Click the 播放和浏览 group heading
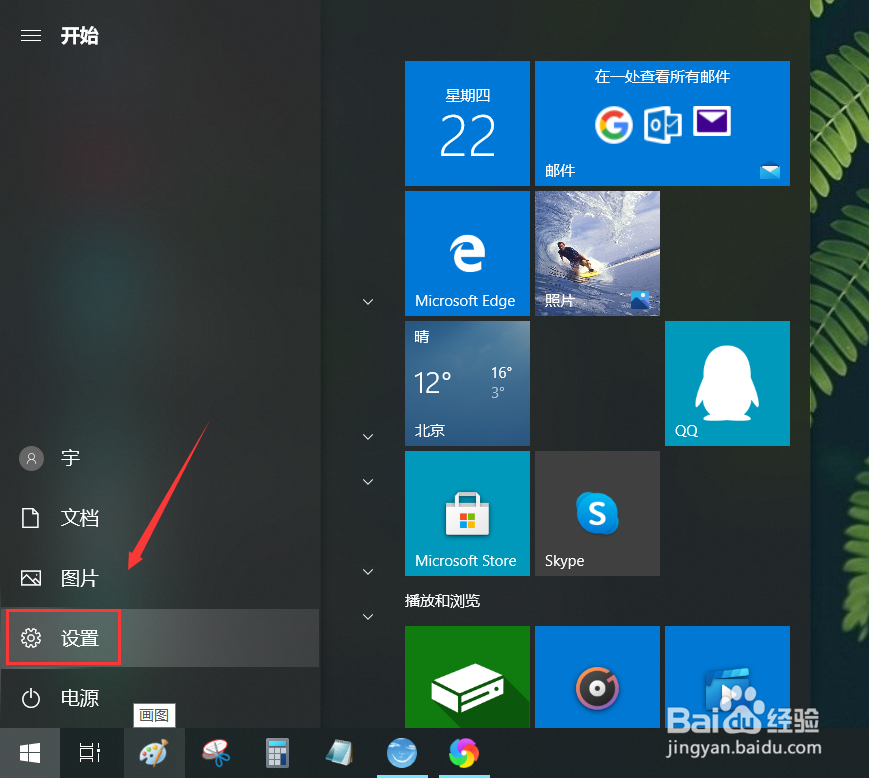This screenshot has height=778, width=869. click(442, 601)
